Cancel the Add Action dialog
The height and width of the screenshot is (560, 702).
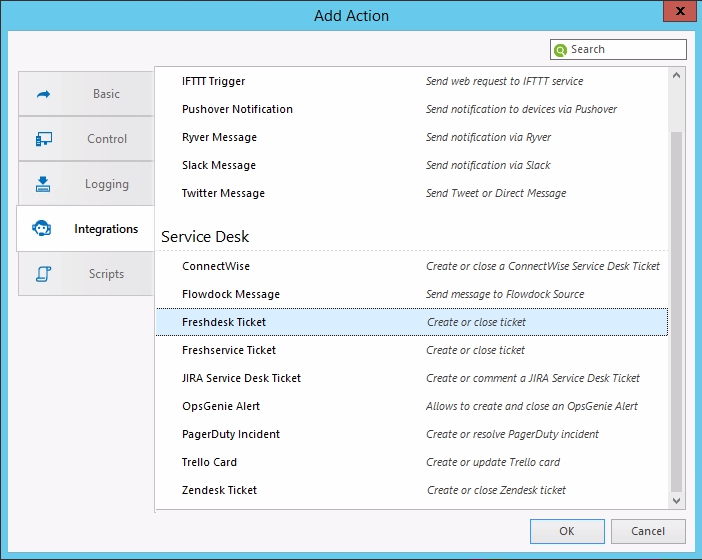coord(648,531)
